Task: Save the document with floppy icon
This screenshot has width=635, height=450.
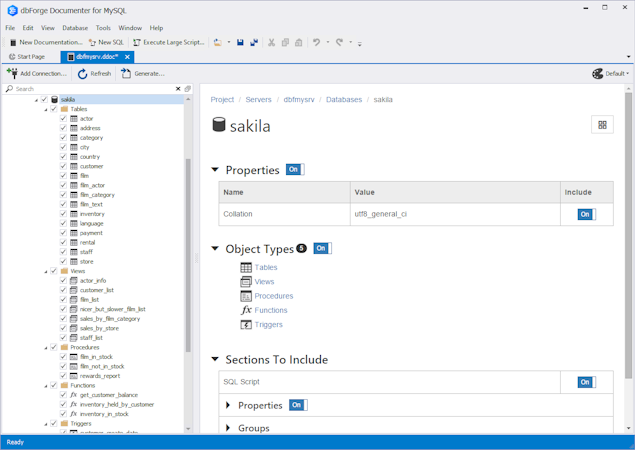Action: coord(240,42)
